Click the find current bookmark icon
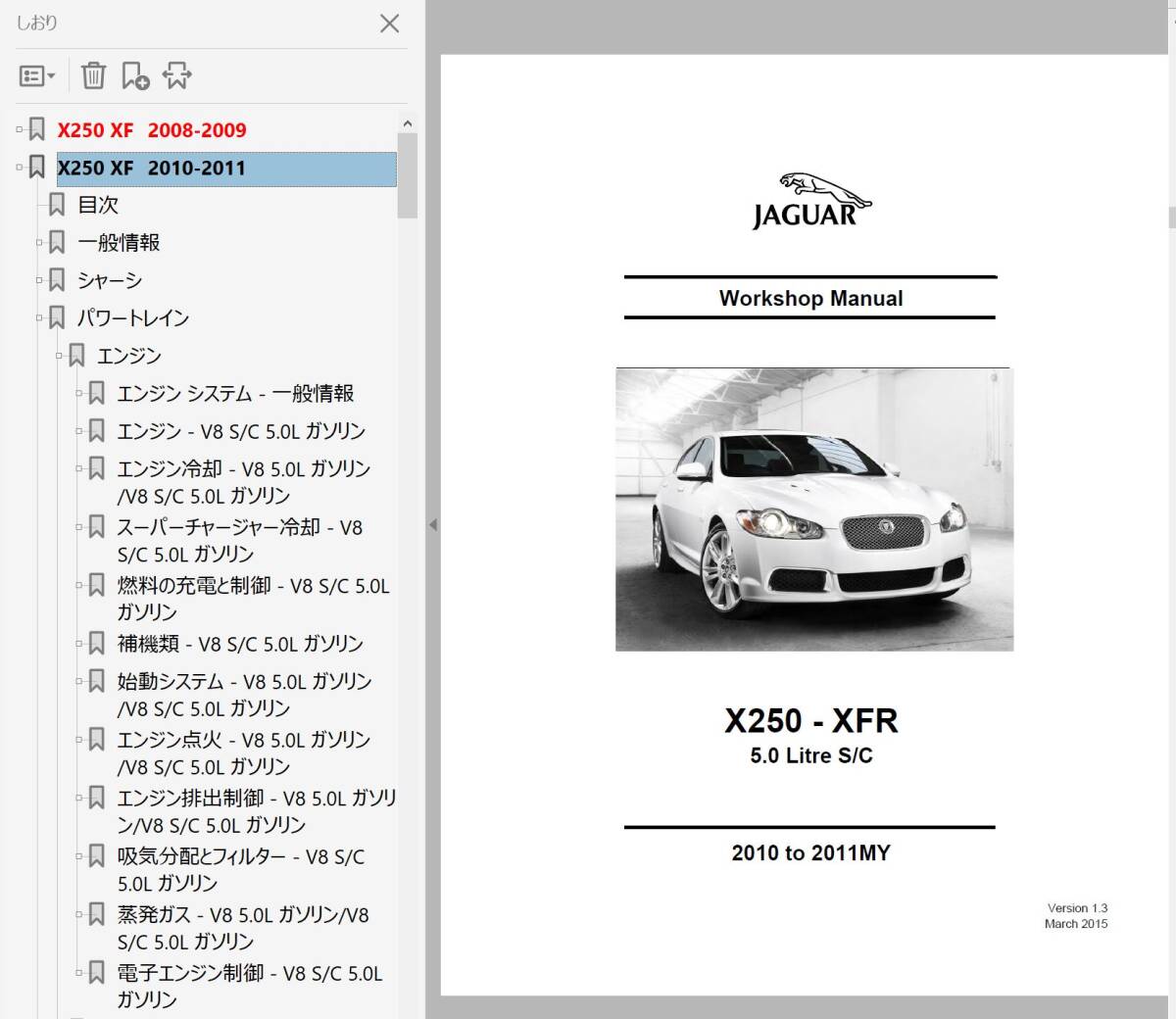This screenshot has height=1019, width=1176. tap(177, 75)
